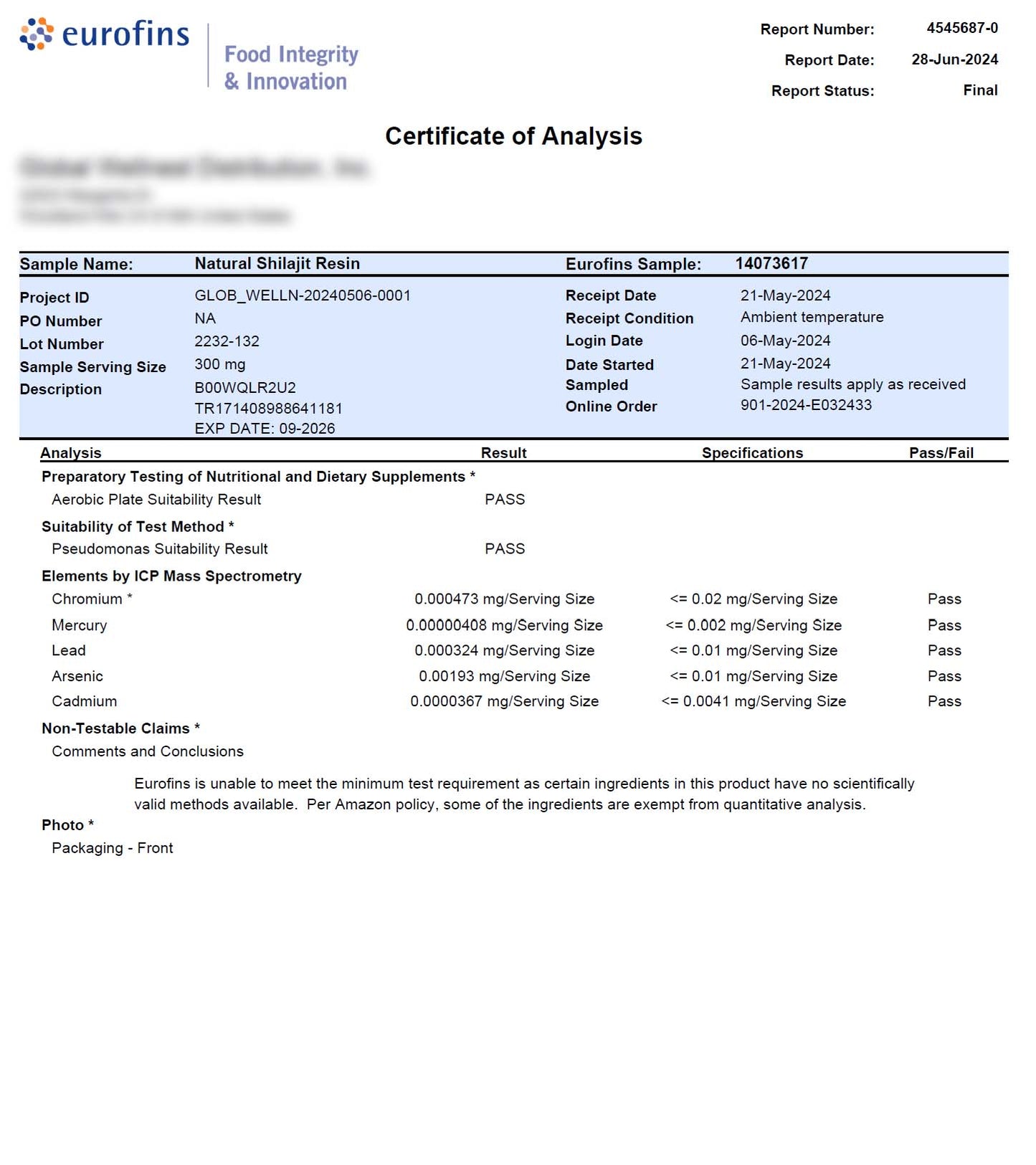Click the Final report status value
Screen dimensions: 1036x1165
click(980, 90)
